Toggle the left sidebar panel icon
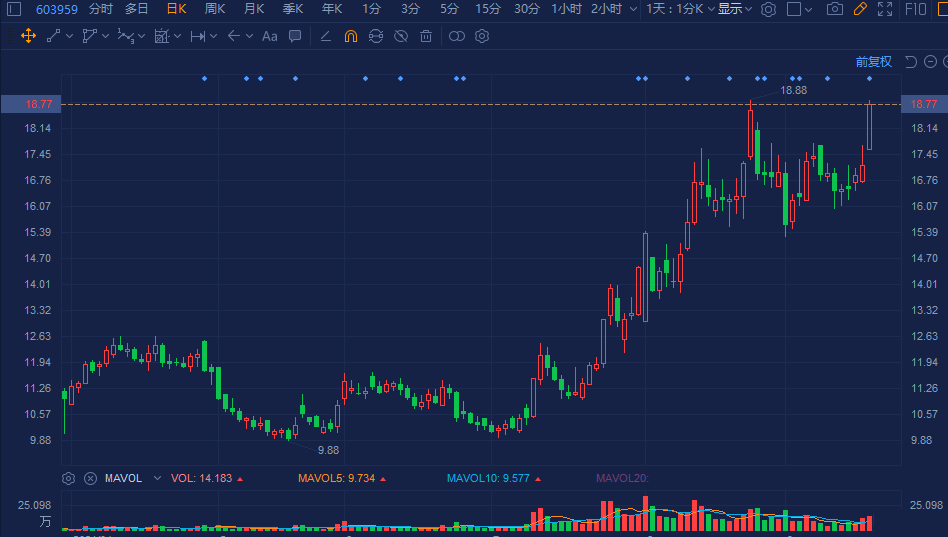 14,9
